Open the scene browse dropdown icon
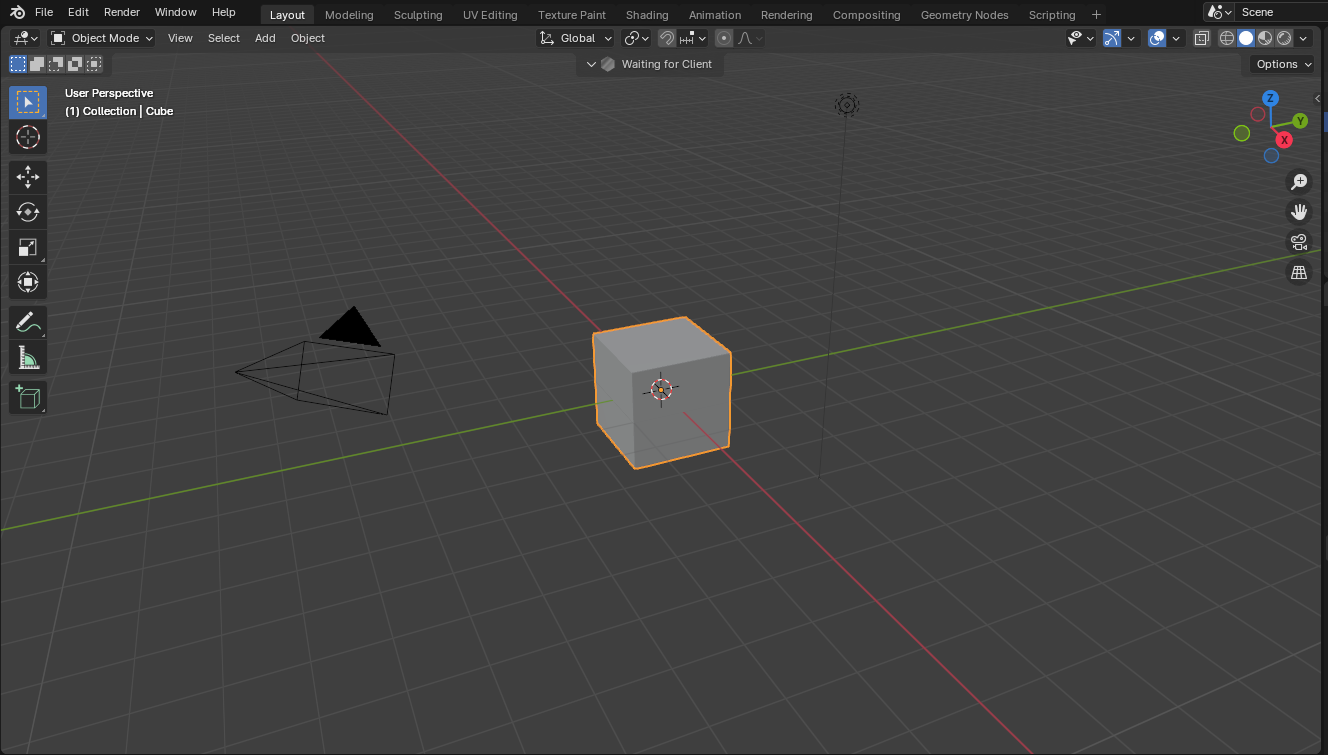This screenshot has width=1328, height=755. [x=1219, y=12]
